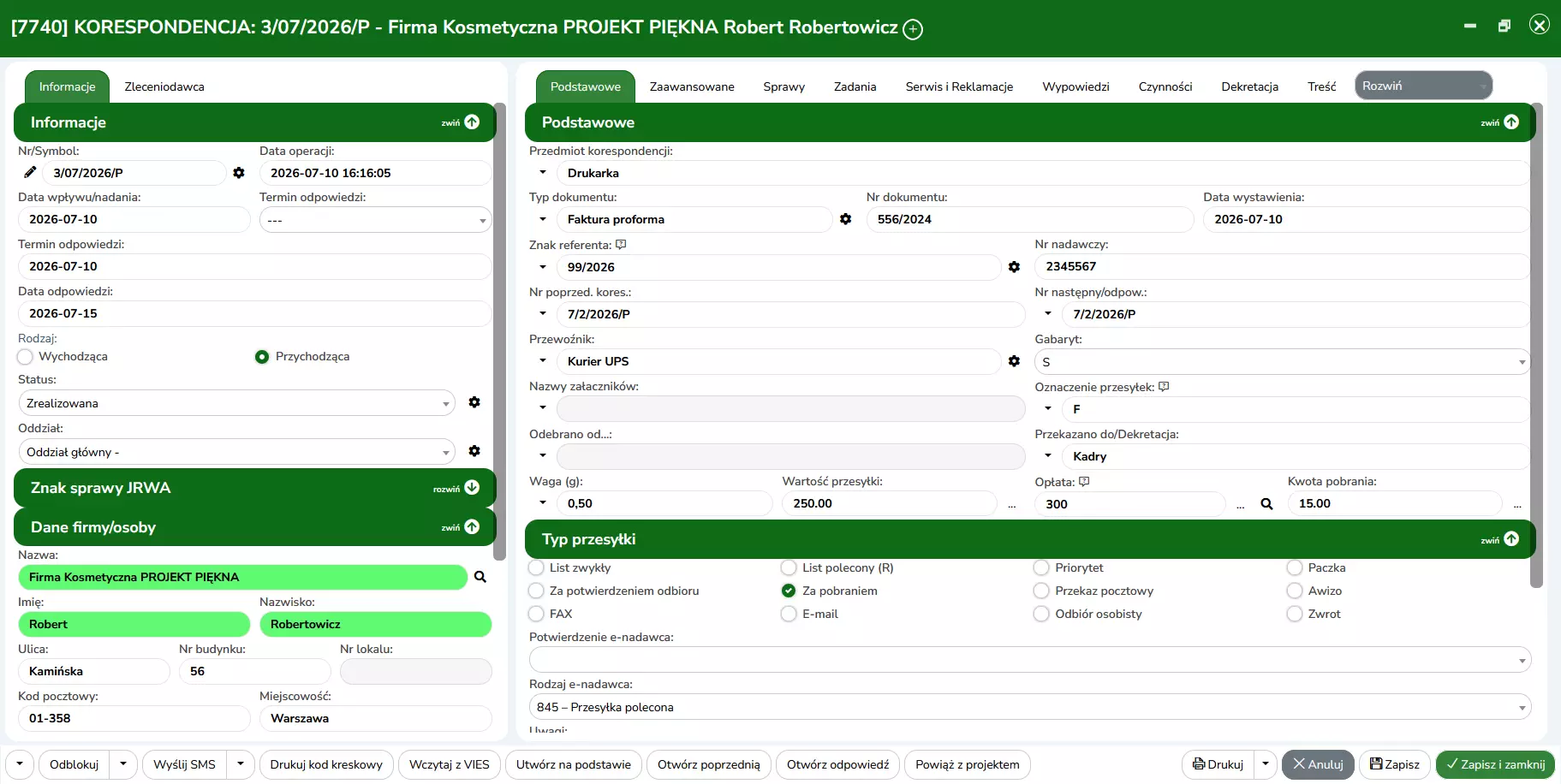Screen dimensions: 1561x784
Task: Click Otwórz poprzednią button
Action: coord(709,764)
